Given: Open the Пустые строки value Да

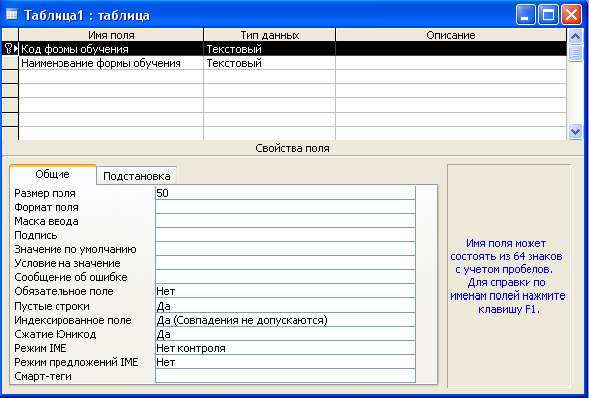Looking at the screenshot, I should [x=285, y=306].
